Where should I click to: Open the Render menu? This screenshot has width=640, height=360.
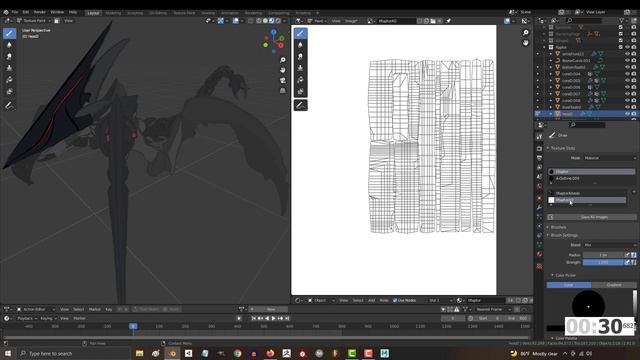[40, 13]
